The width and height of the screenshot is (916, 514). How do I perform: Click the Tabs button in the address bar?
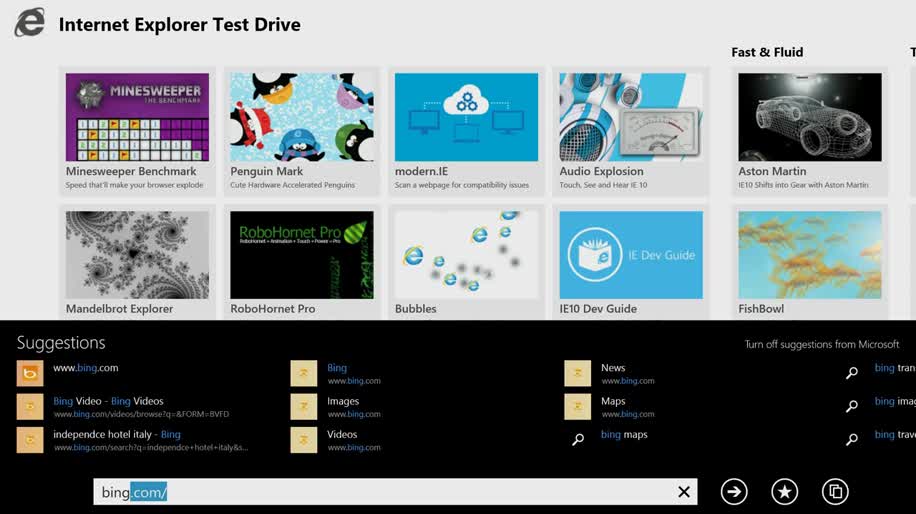(x=835, y=492)
